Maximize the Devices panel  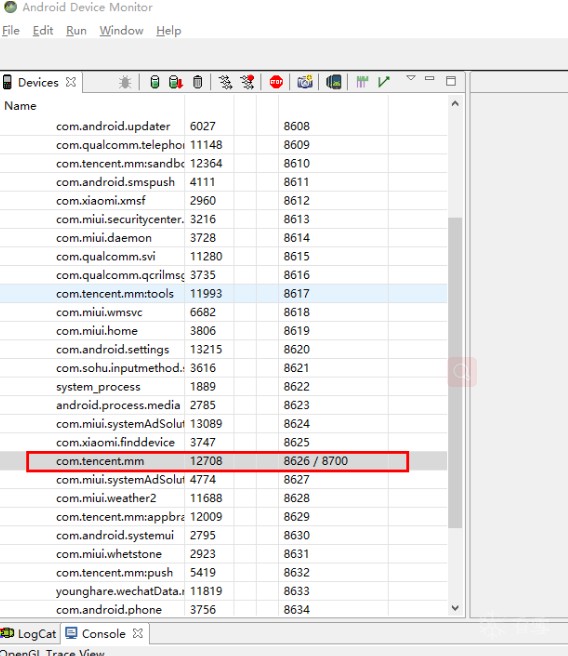451,81
